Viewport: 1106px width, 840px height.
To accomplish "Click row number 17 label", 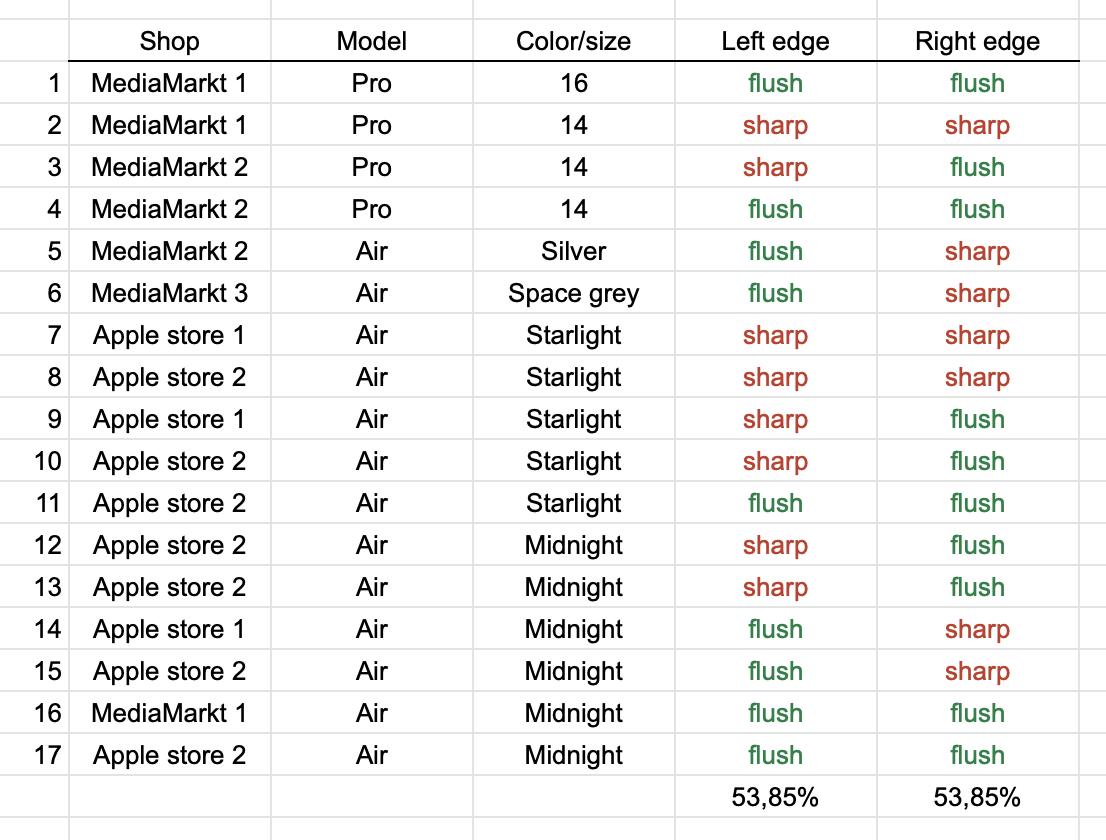I will pyautogui.click(x=48, y=755).
